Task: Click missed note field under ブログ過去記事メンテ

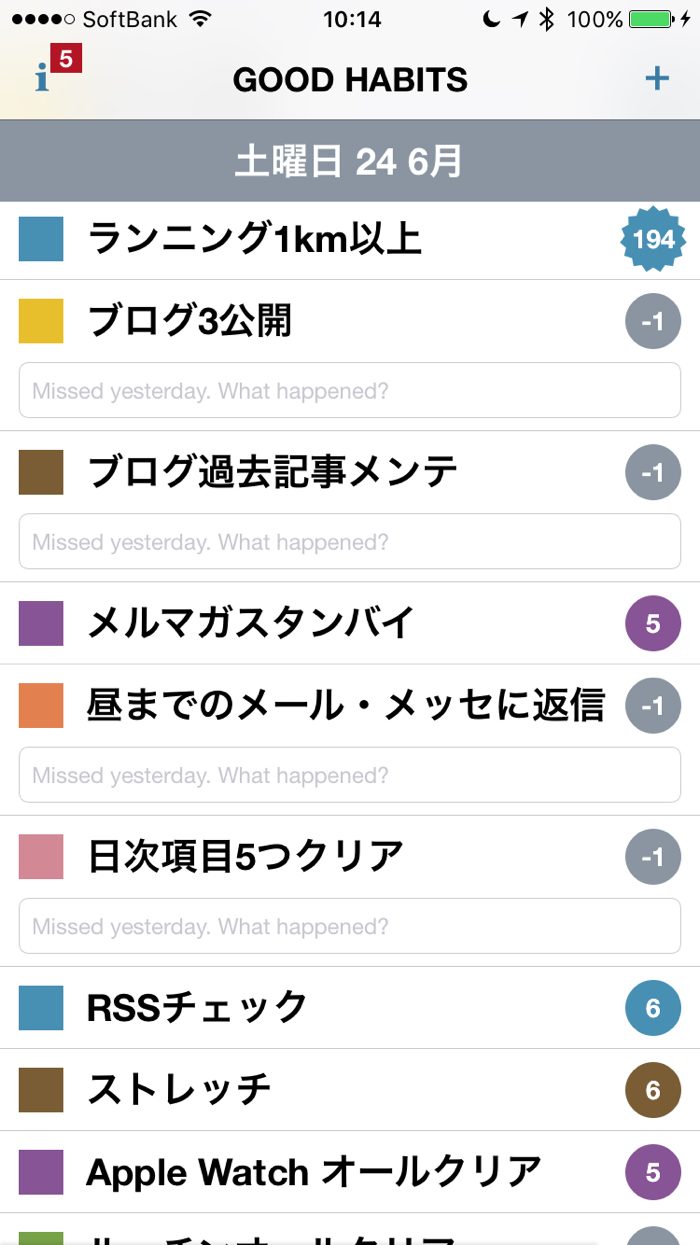Action: point(350,542)
